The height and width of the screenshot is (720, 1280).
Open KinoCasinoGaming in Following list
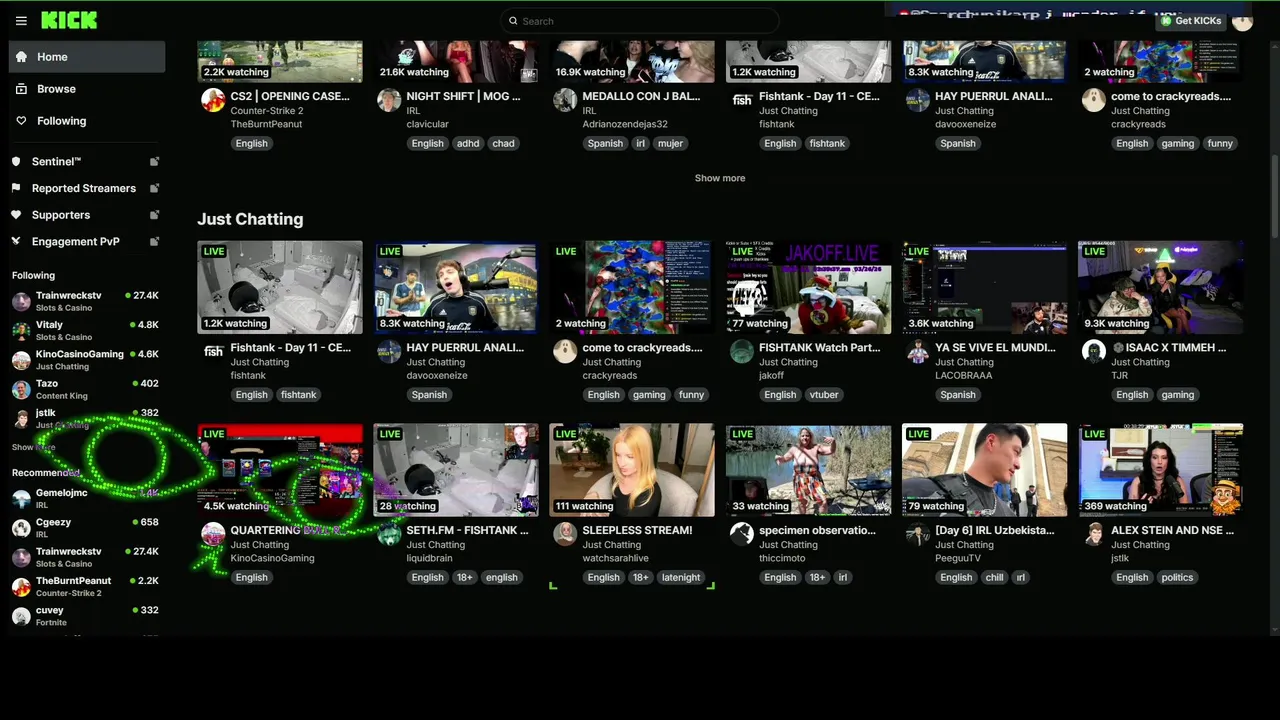tap(86, 359)
